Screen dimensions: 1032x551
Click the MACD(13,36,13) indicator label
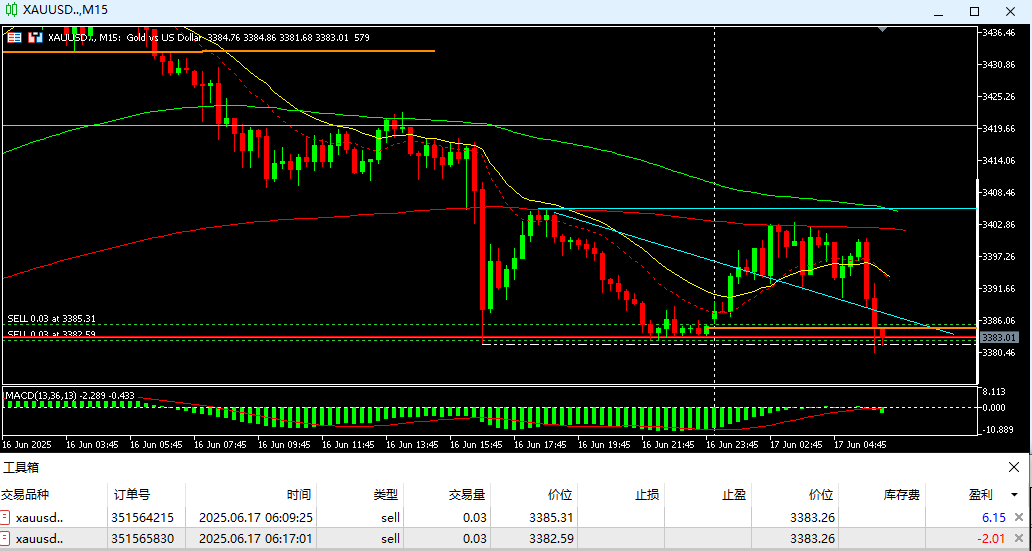[x=70, y=396]
